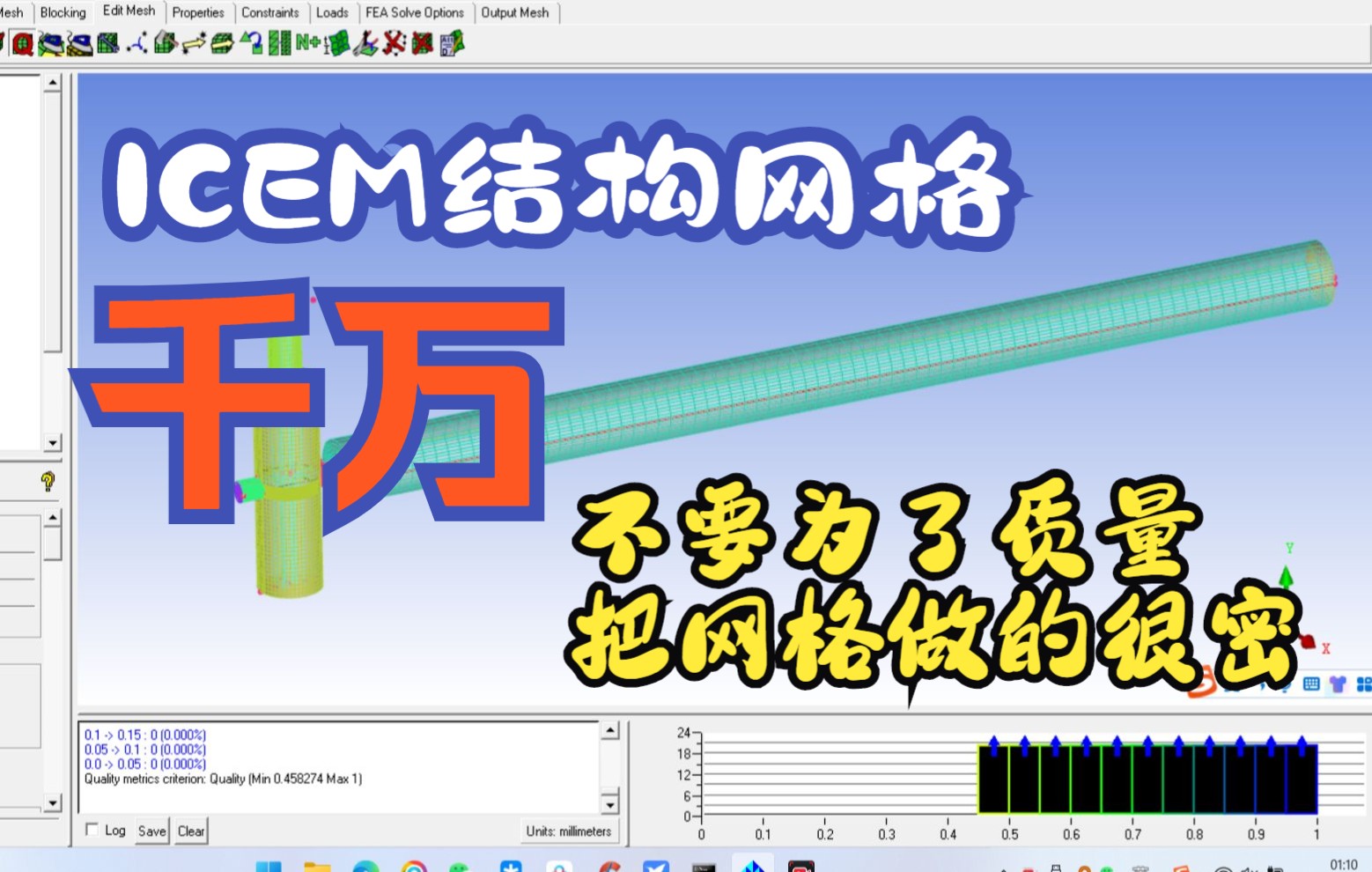Enable the Log checkbox

[x=92, y=830]
